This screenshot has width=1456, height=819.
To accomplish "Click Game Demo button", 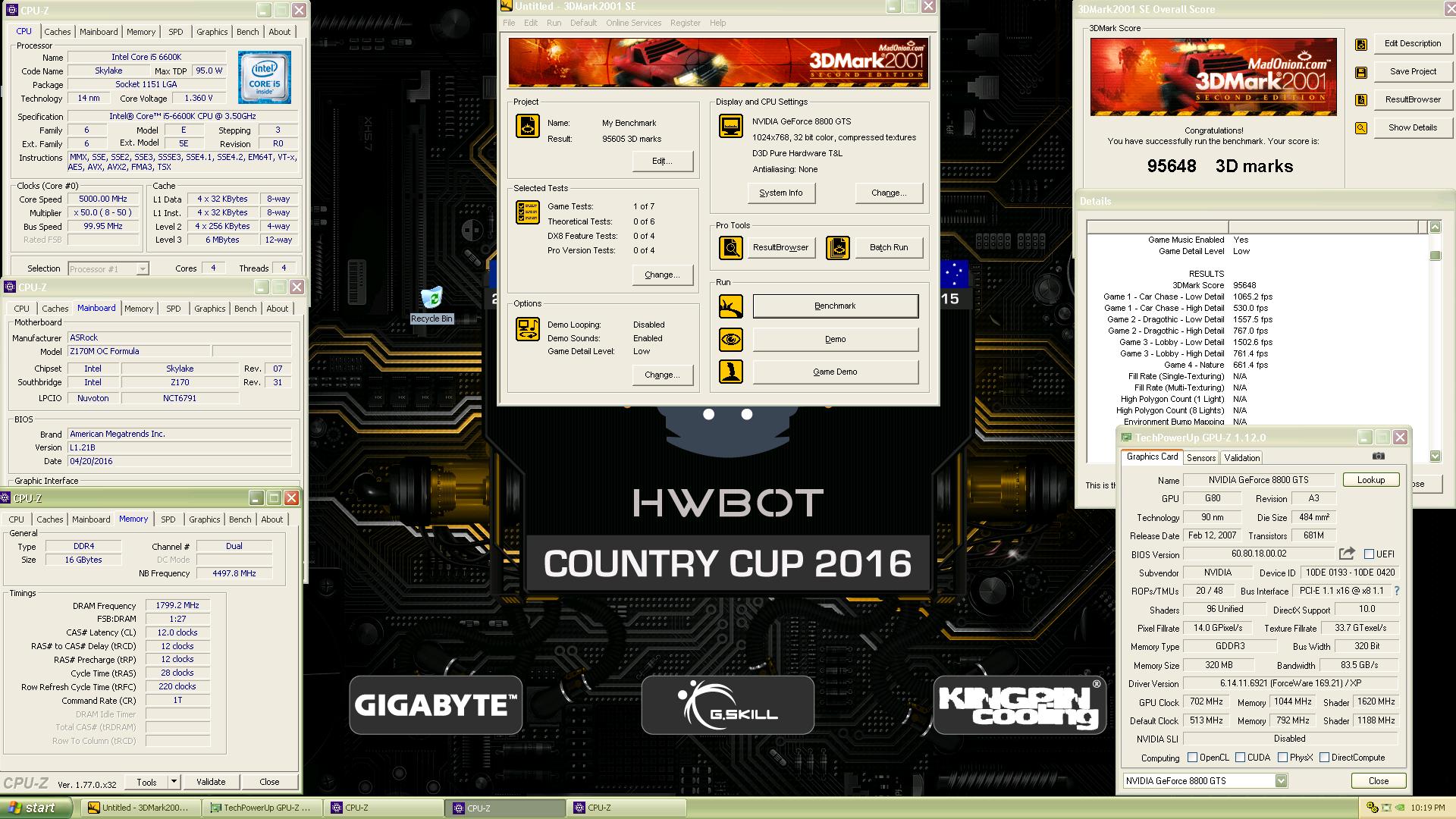I will 835,372.
